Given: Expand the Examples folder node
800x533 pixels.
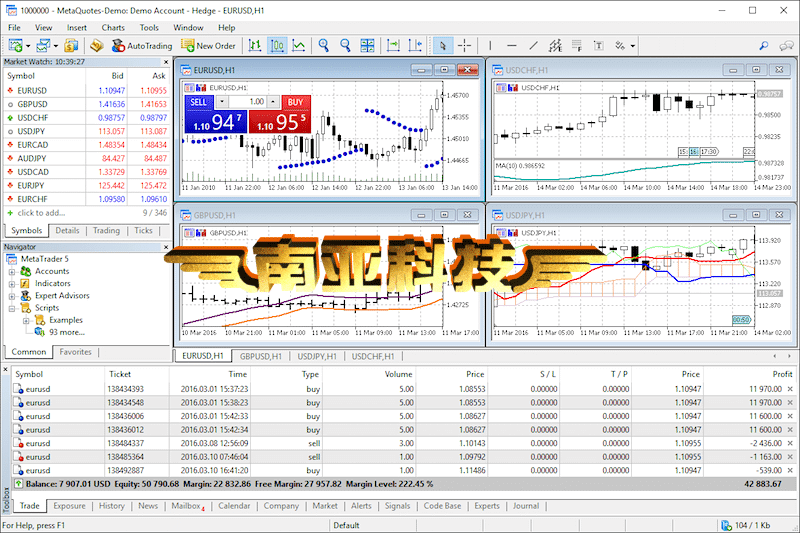Looking at the screenshot, I should [26, 321].
